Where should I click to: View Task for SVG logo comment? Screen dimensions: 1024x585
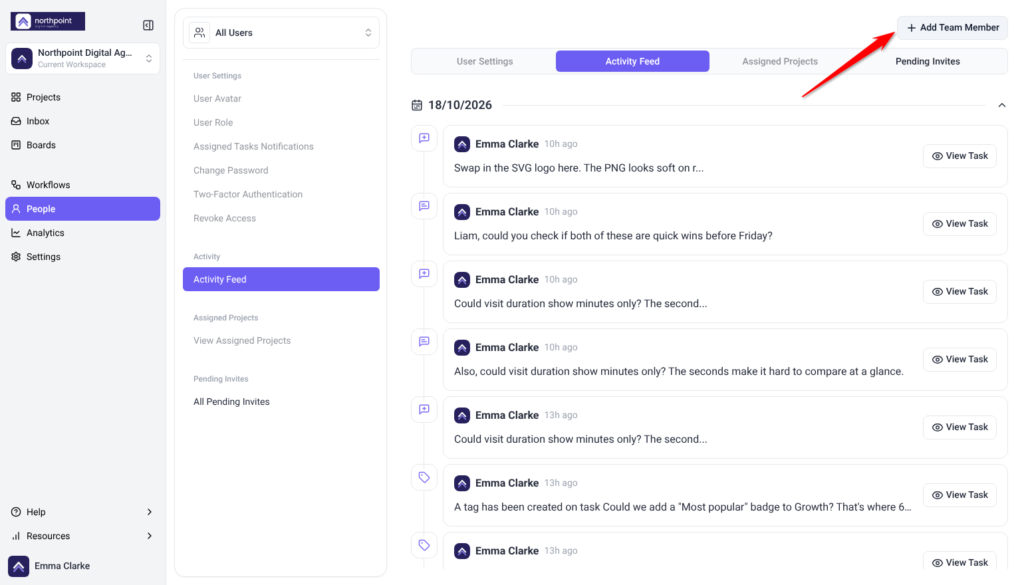959,156
